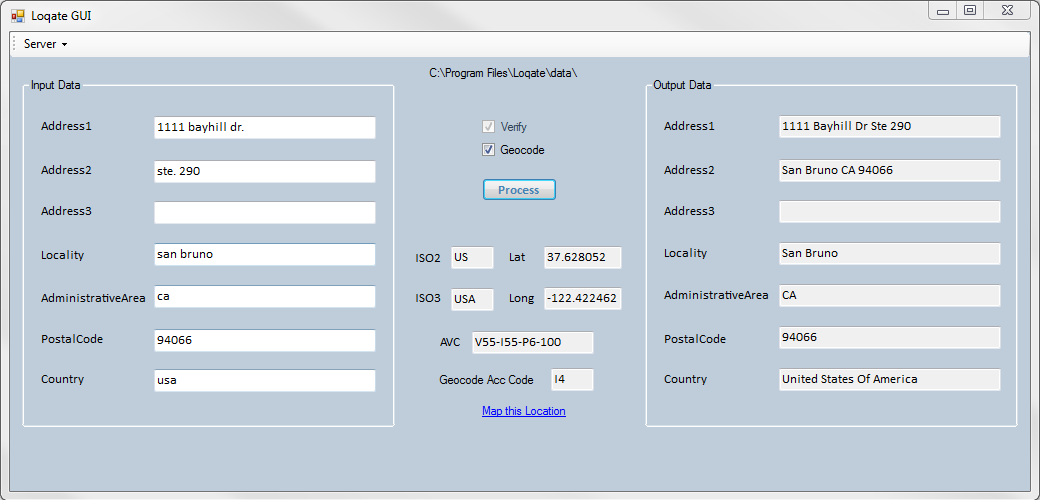Minimize the Loqate GUI window

coord(942,11)
